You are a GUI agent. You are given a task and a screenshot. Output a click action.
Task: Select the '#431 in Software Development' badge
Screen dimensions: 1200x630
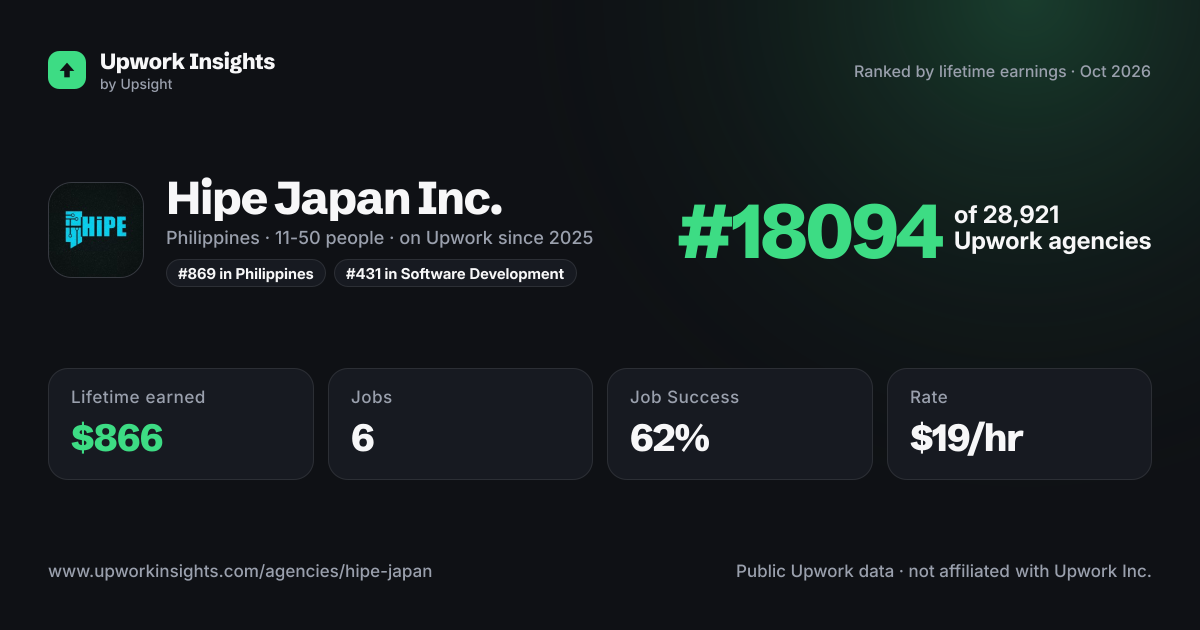pos(455,273)
